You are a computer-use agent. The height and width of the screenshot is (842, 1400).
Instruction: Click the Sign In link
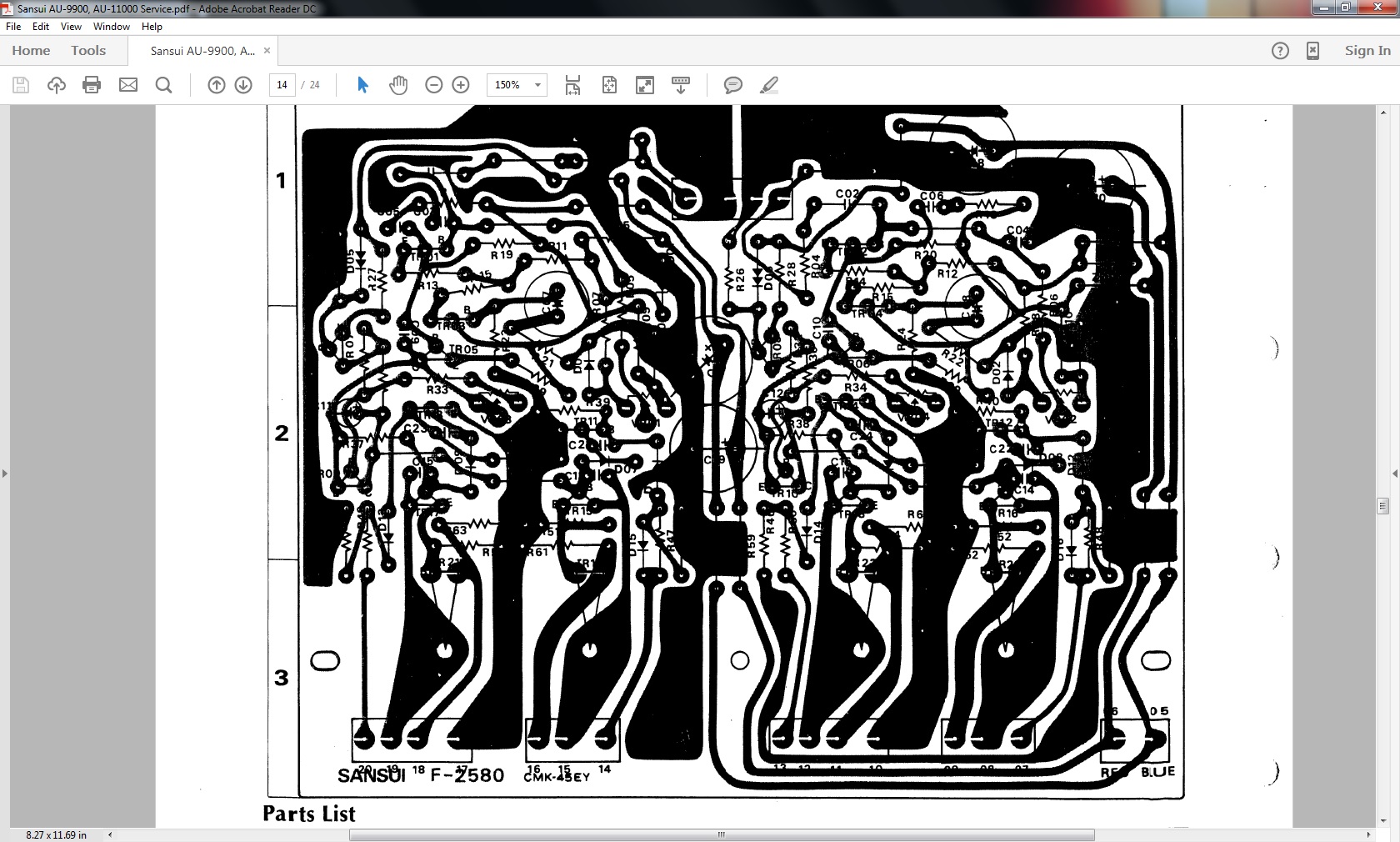(x=1367, y=51)
